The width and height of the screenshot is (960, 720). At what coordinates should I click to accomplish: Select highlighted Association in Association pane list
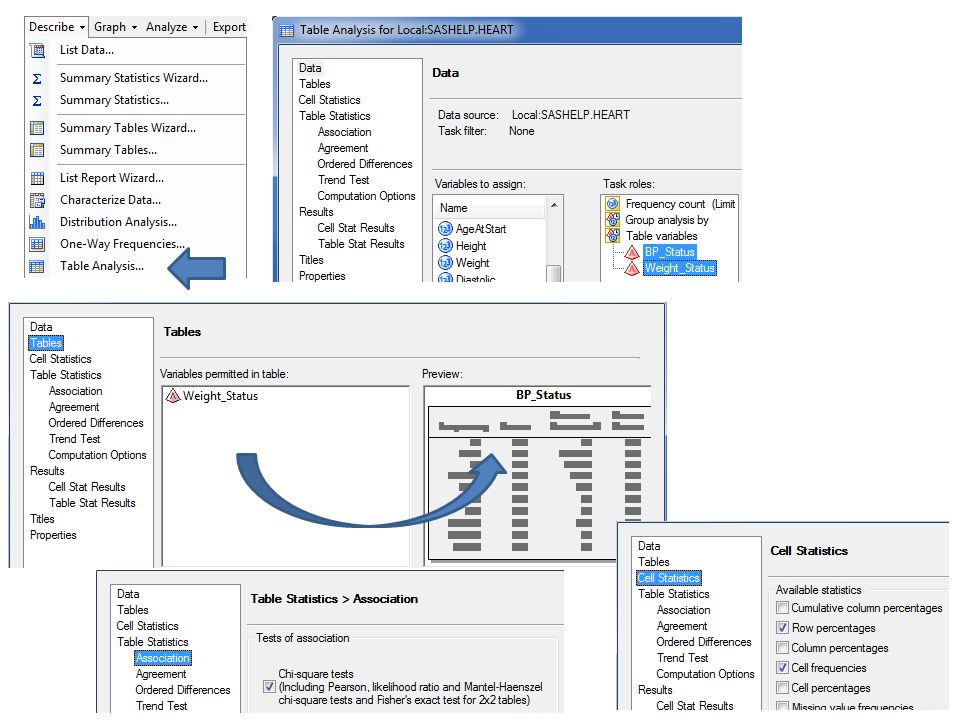163,658
